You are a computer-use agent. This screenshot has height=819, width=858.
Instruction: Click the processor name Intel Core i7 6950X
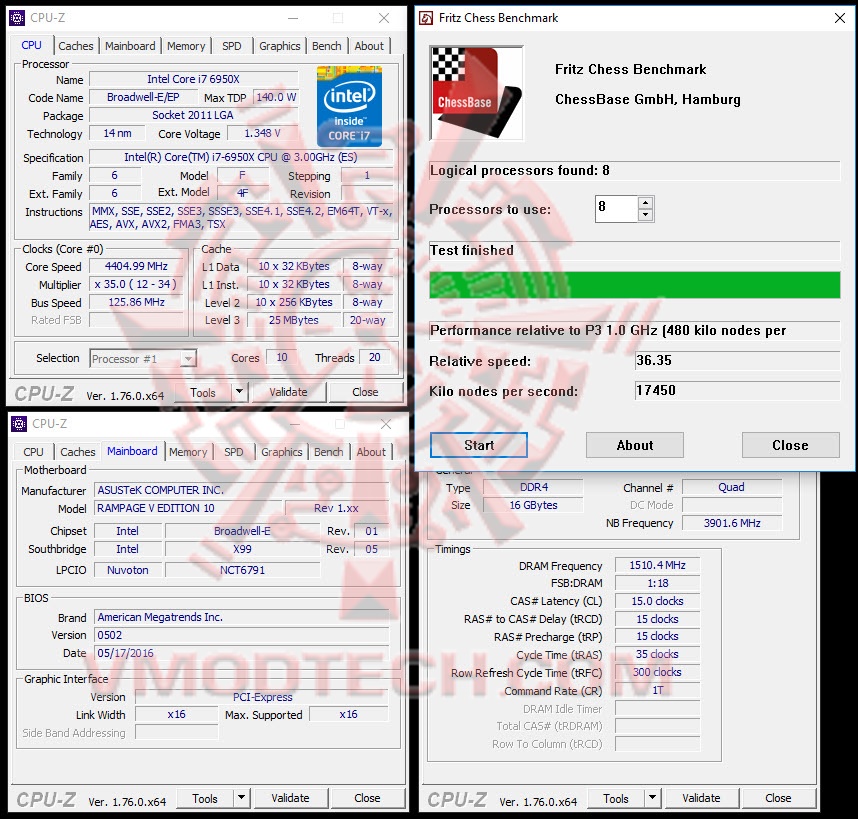coord(194,79)
